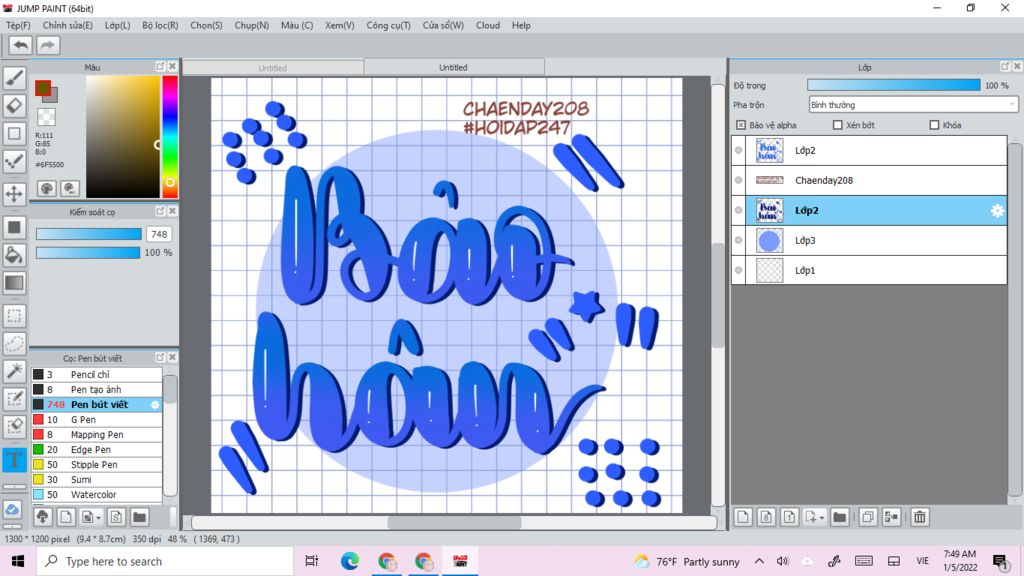1024x576 pixels.
Task: Open the Chọn(S) menu
Action: 206,25
